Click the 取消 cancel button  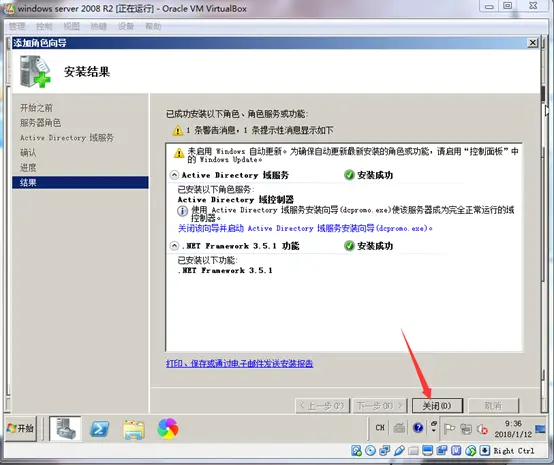493,406
